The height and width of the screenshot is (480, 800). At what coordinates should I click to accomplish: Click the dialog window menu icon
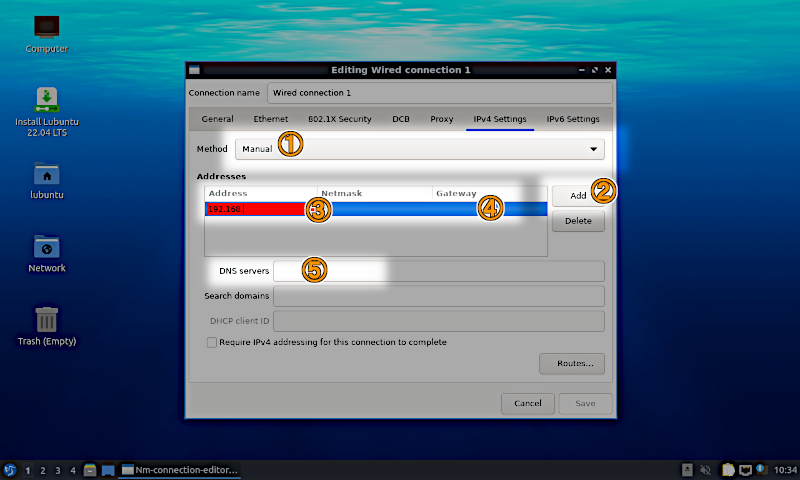tap(194, 70)
